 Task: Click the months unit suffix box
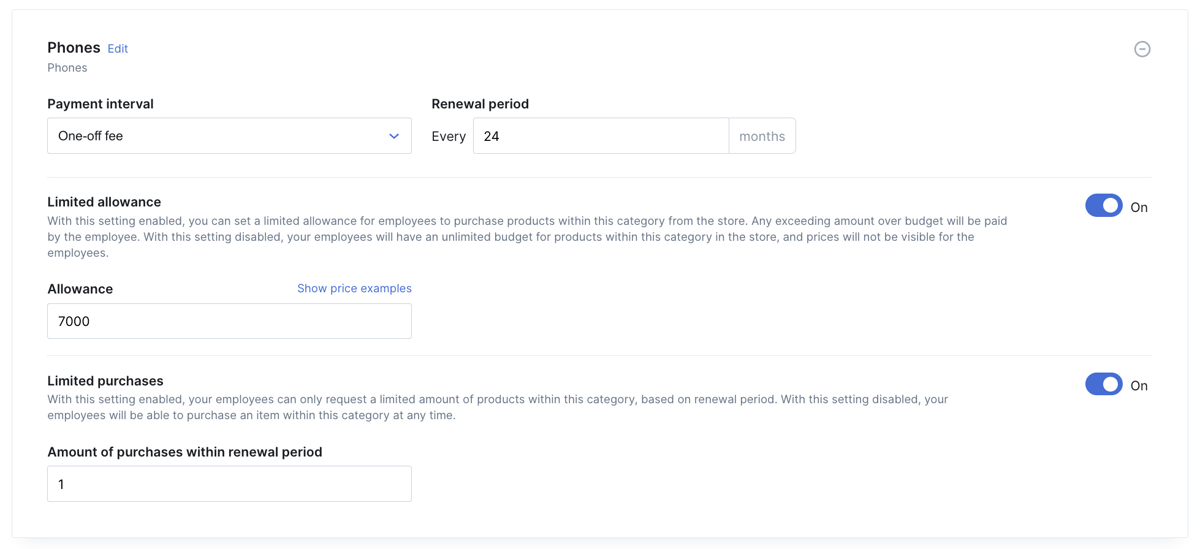click(762, 136)
